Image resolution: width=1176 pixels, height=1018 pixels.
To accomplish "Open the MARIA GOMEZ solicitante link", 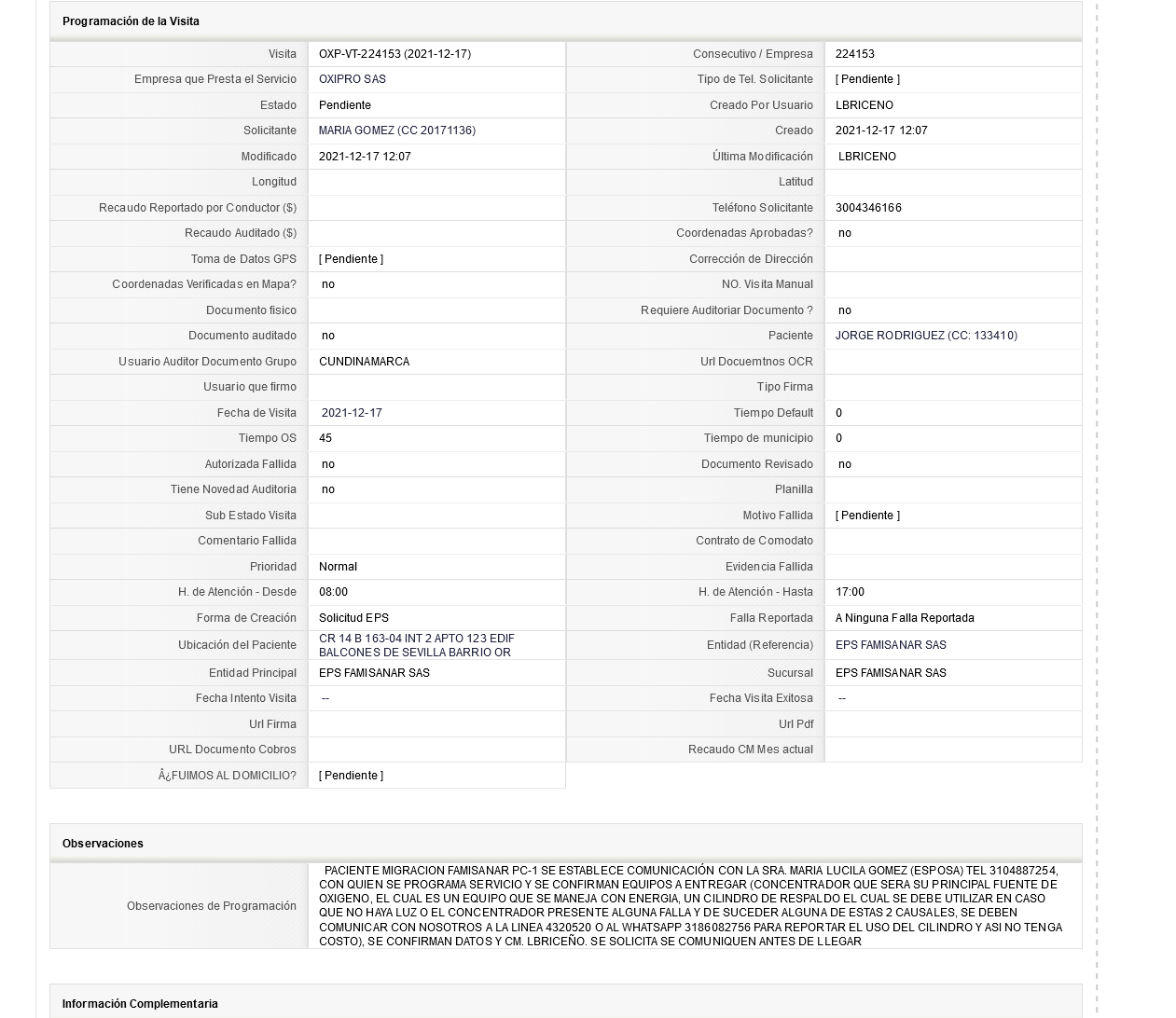I will click(x=396, y=131).
